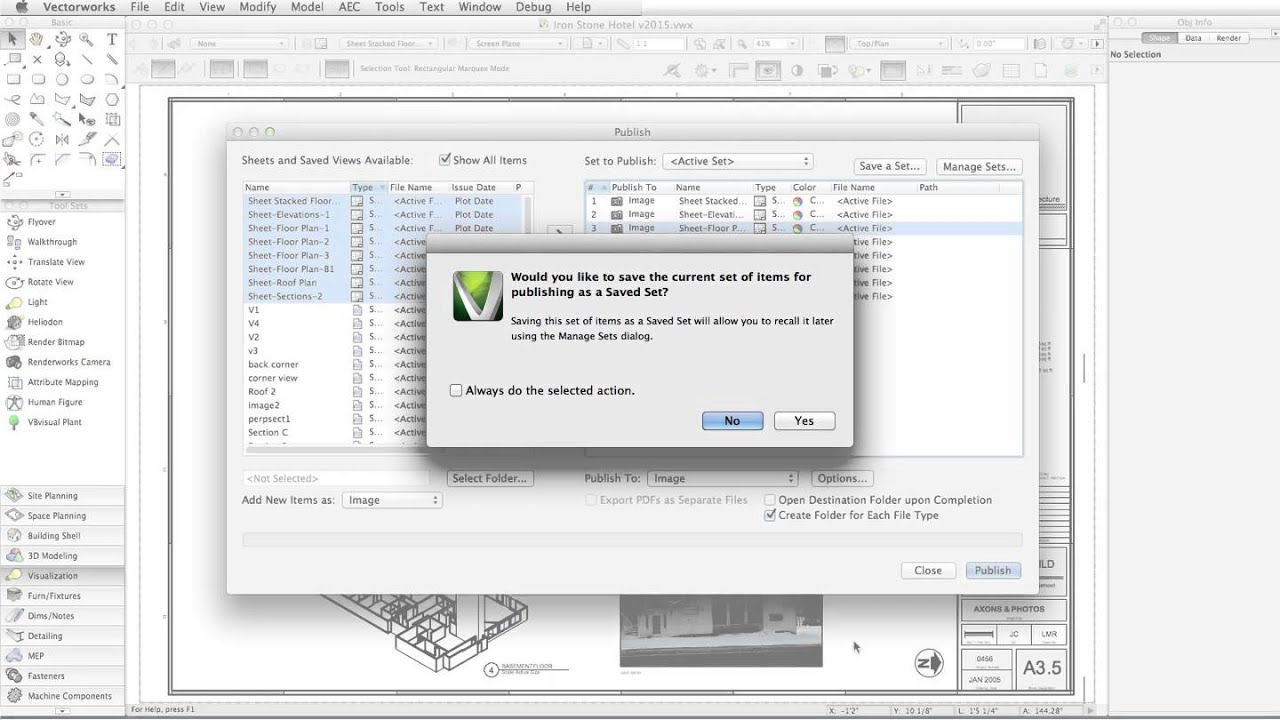
Task: Choose the Light tool
Action: (37, 302)
